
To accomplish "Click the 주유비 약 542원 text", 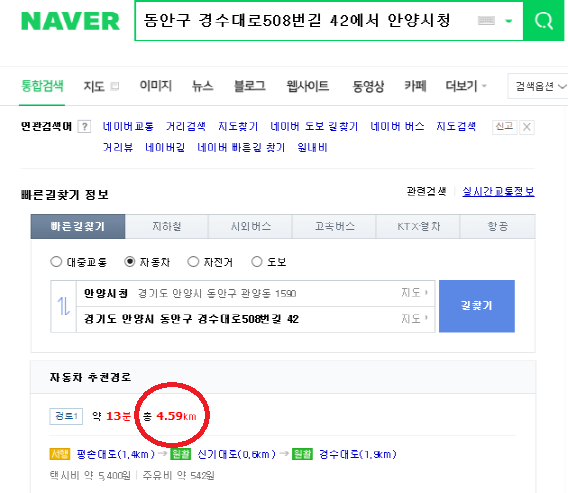I will pos(179,475).
